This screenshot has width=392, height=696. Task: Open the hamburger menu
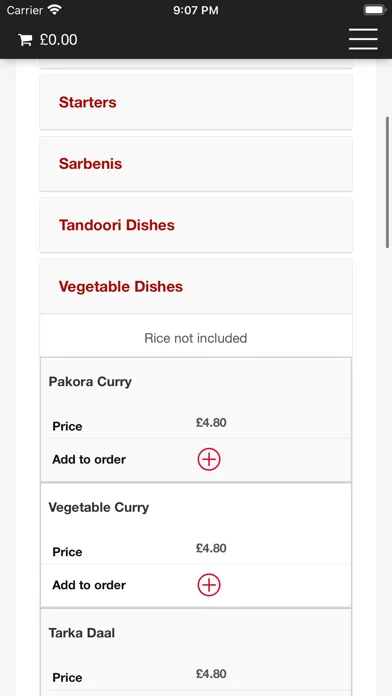[363, 39]
